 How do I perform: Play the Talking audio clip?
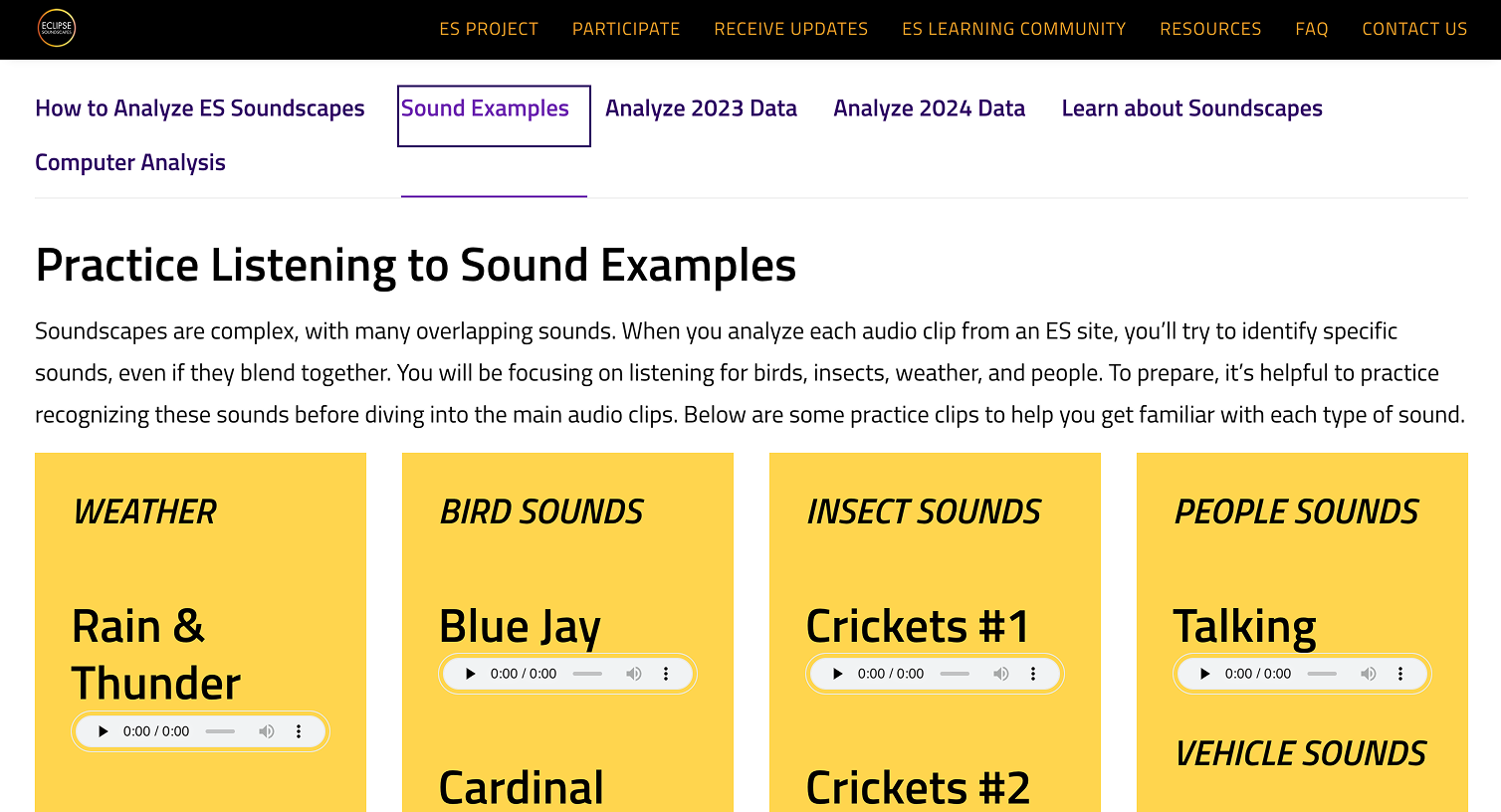pos(1205,674)
